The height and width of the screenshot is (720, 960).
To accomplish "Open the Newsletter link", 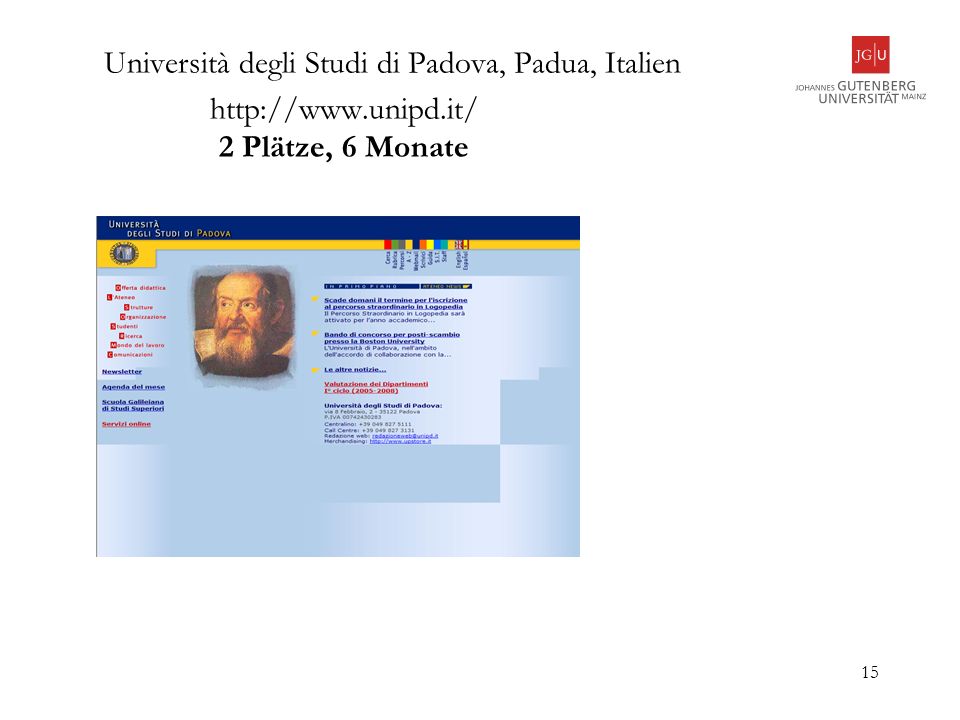I will tap(122, 372).
